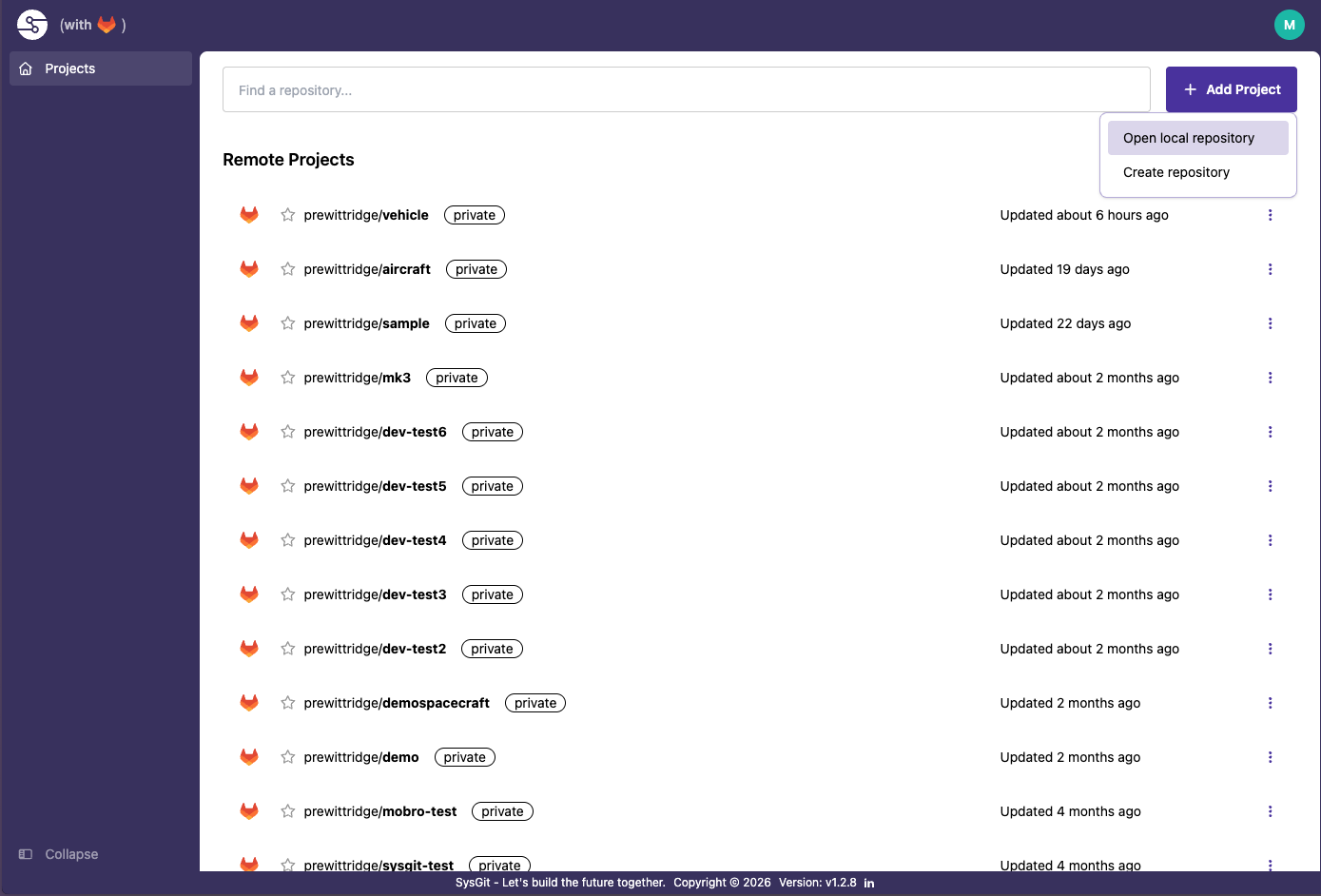This screenshot has height=896, width=1321.
Task: Collapse the sidebar
Action: (59, 854)
